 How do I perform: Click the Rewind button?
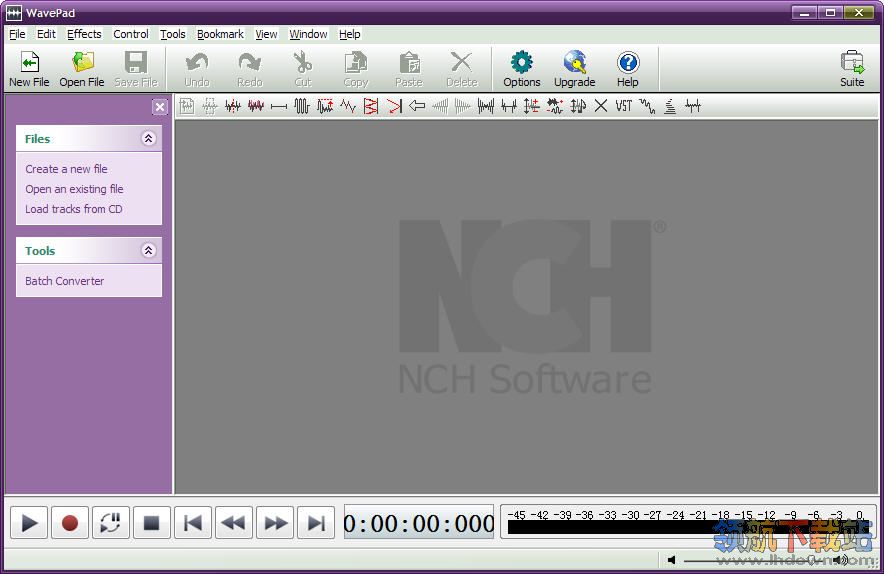(233, 523)
